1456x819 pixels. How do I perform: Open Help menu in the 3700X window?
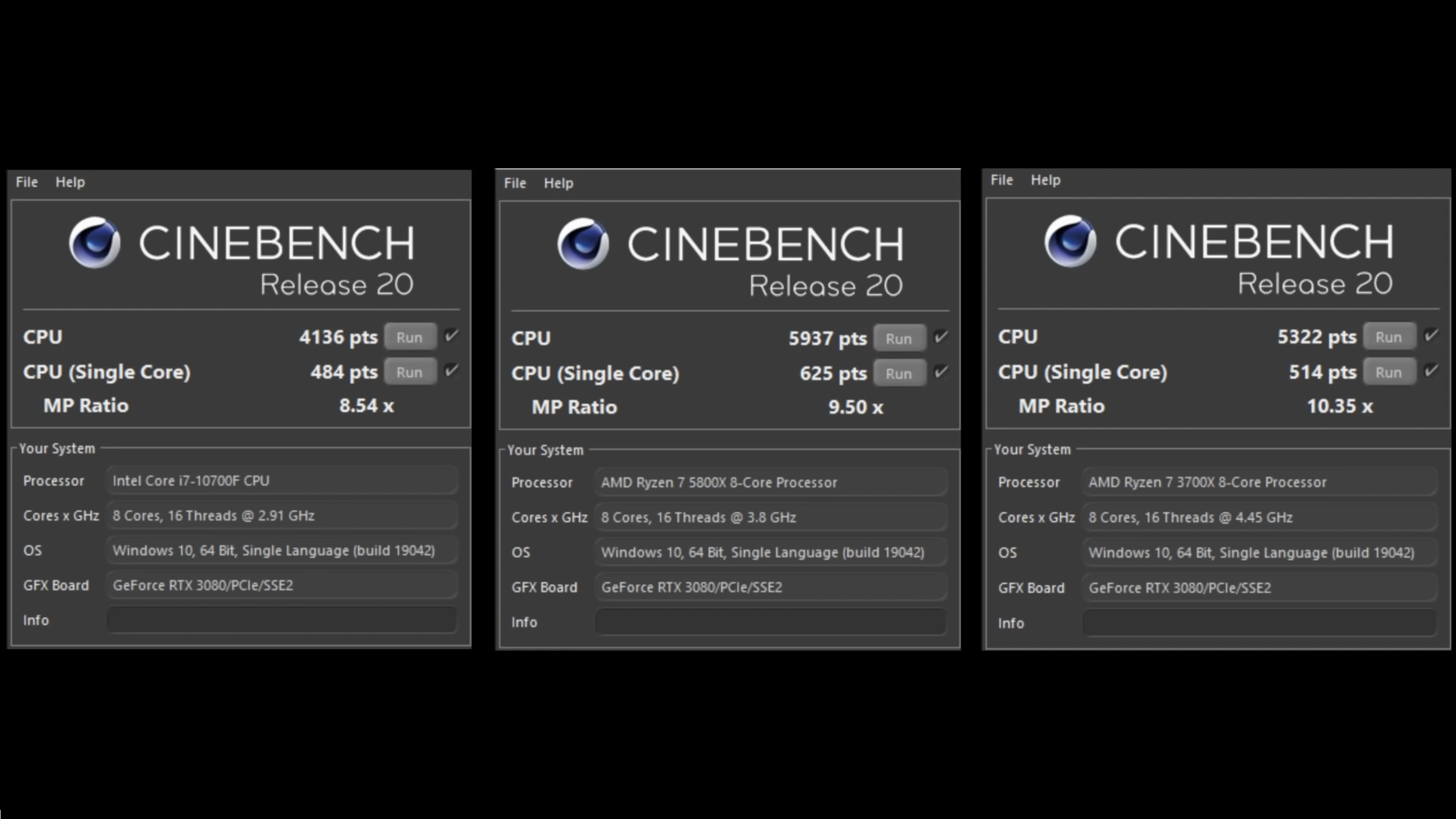click(1045, 180)
